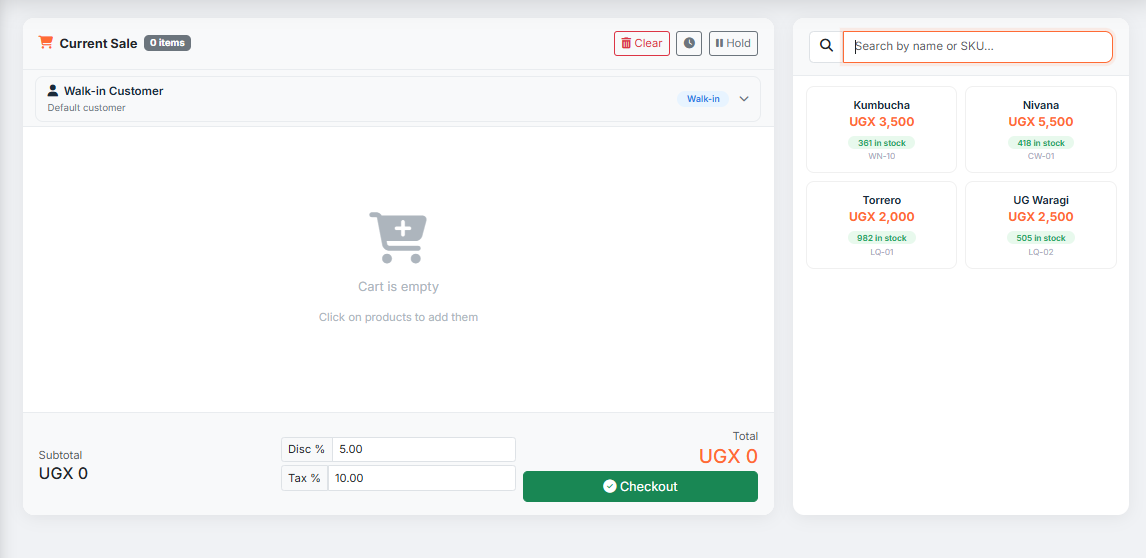Click the 0 items badge
The height and width of the screenshot is (558, 1146).
(x=167, y=43)
